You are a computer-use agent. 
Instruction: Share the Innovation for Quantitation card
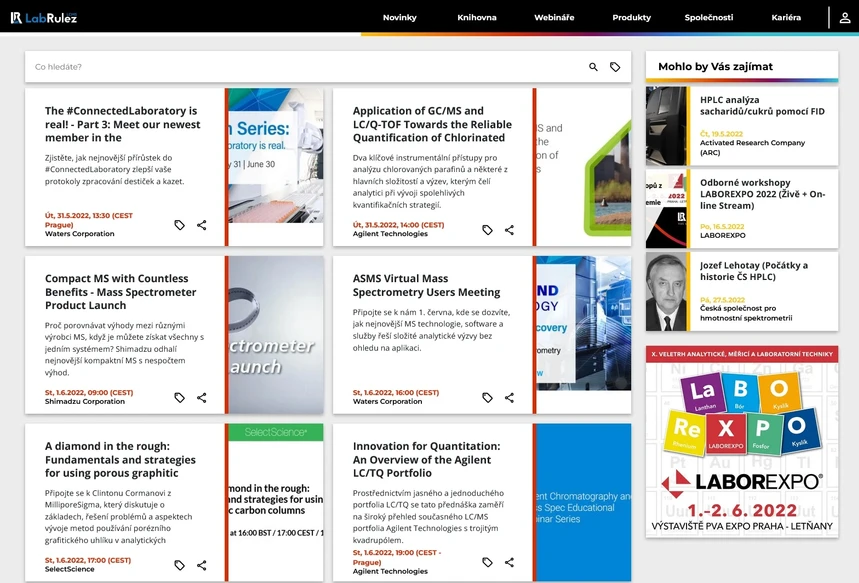tap(509, 562)
